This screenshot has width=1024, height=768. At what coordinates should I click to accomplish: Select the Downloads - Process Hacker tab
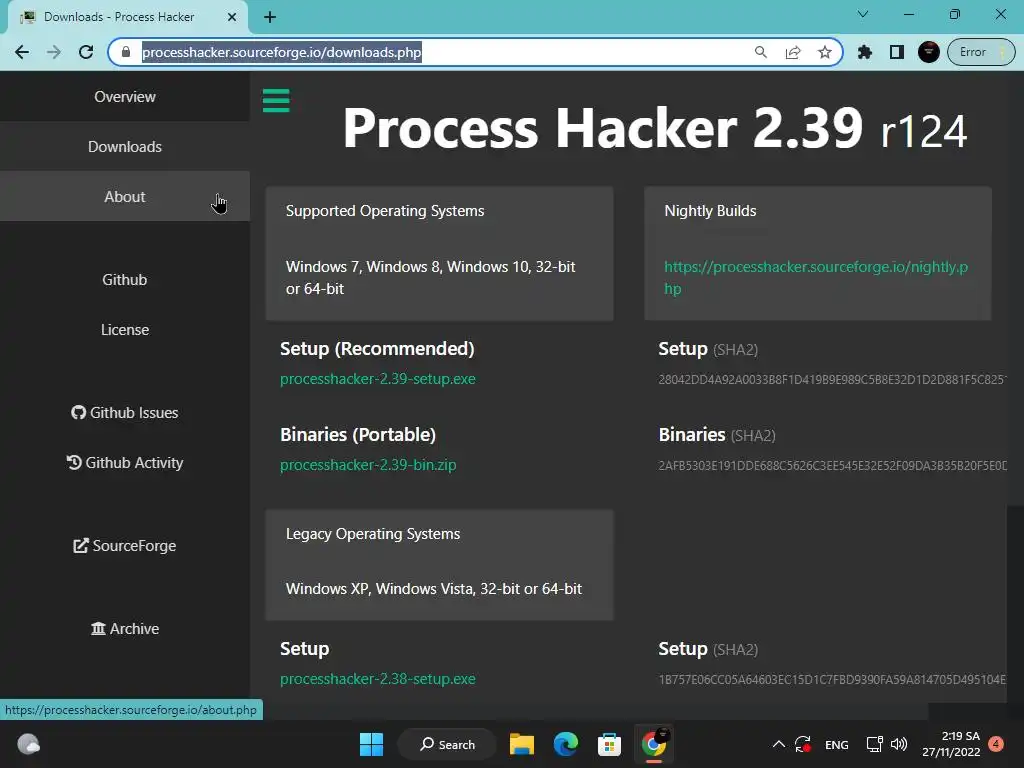[127, 17]
